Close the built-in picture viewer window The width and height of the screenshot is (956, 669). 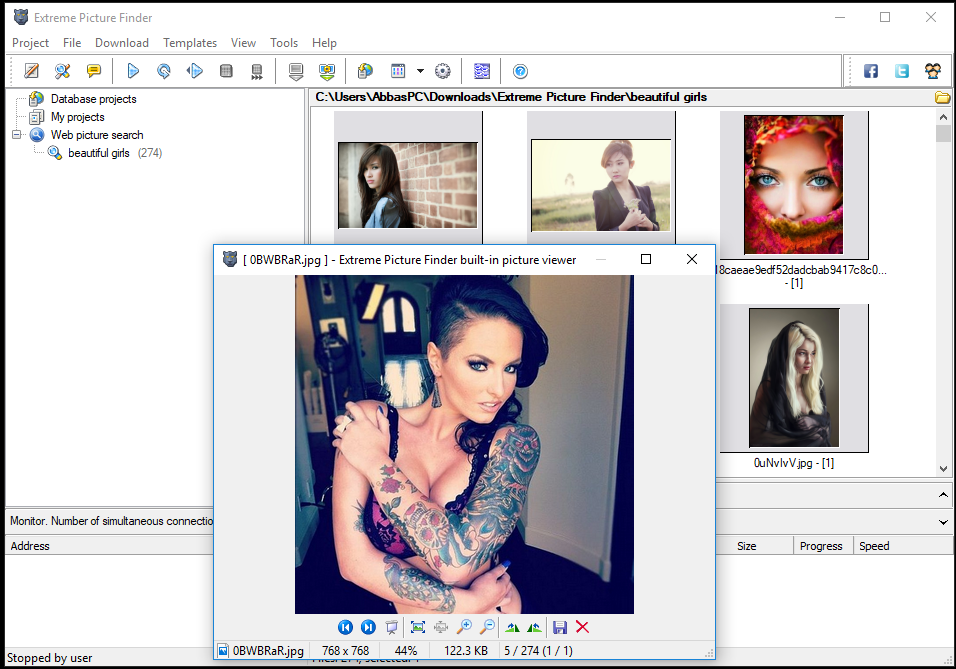tap(691, 259)
